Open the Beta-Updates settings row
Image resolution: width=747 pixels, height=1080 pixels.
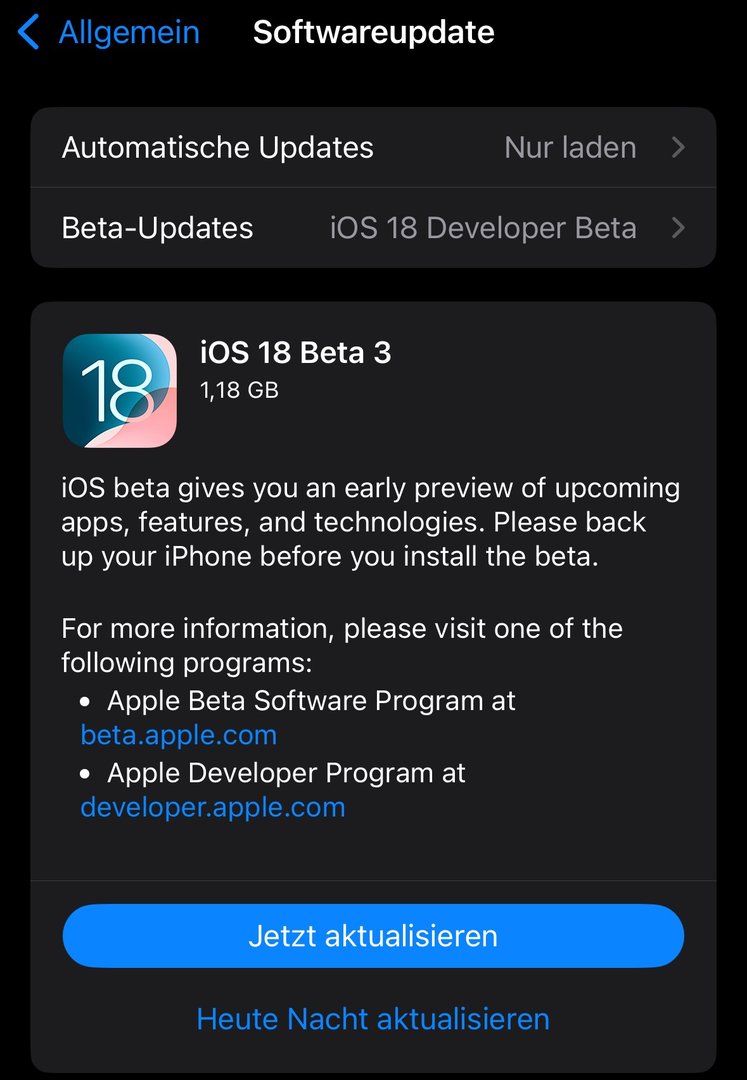tap(158, 228)
